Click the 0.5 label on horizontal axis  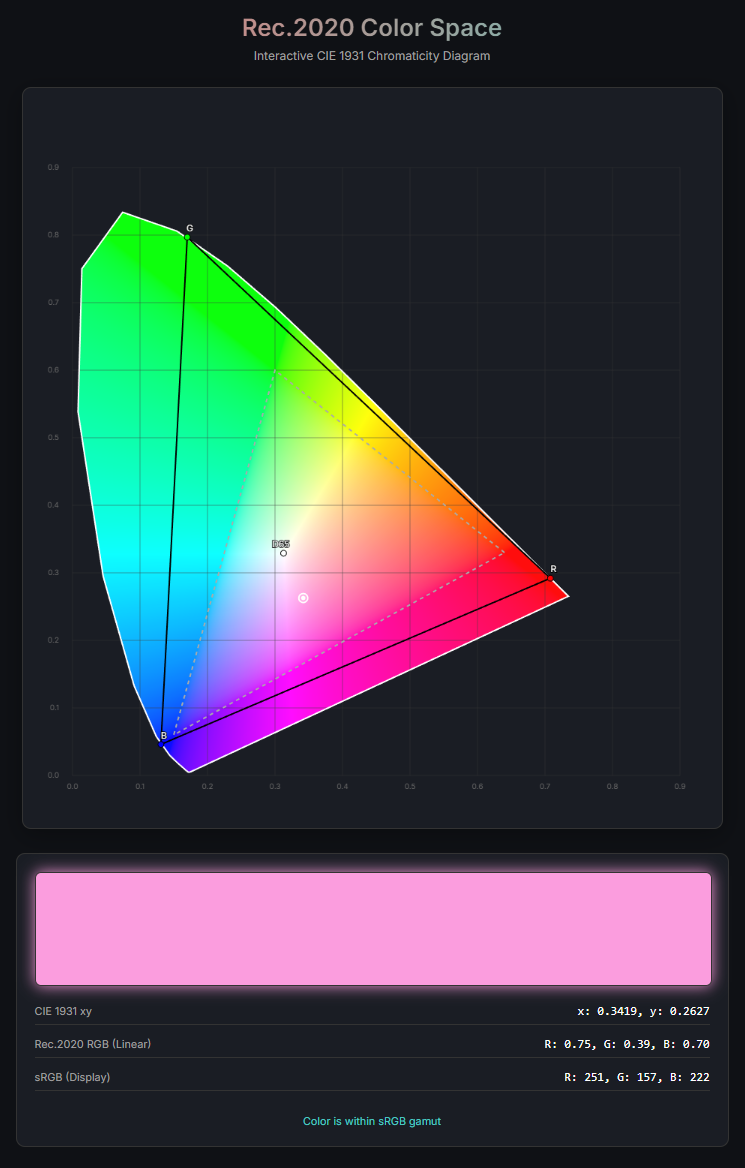[410, 786]
